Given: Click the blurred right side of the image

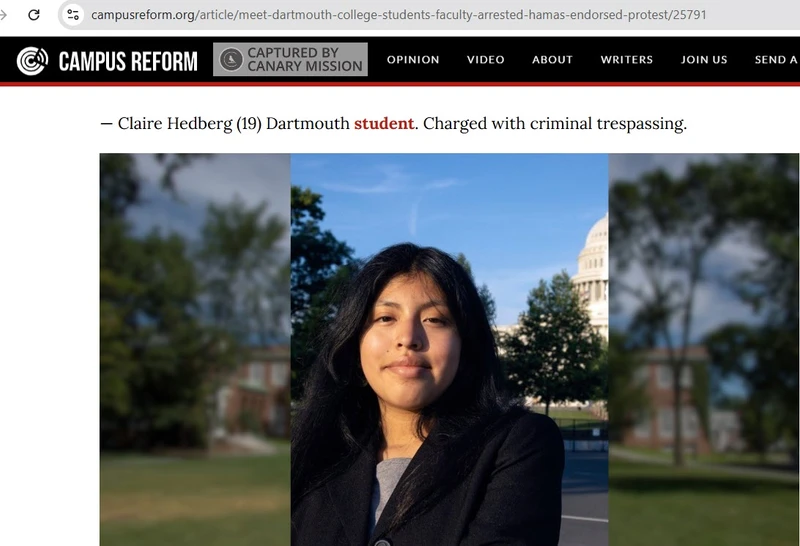Looking at the screenshot, I should click(704, 350).
